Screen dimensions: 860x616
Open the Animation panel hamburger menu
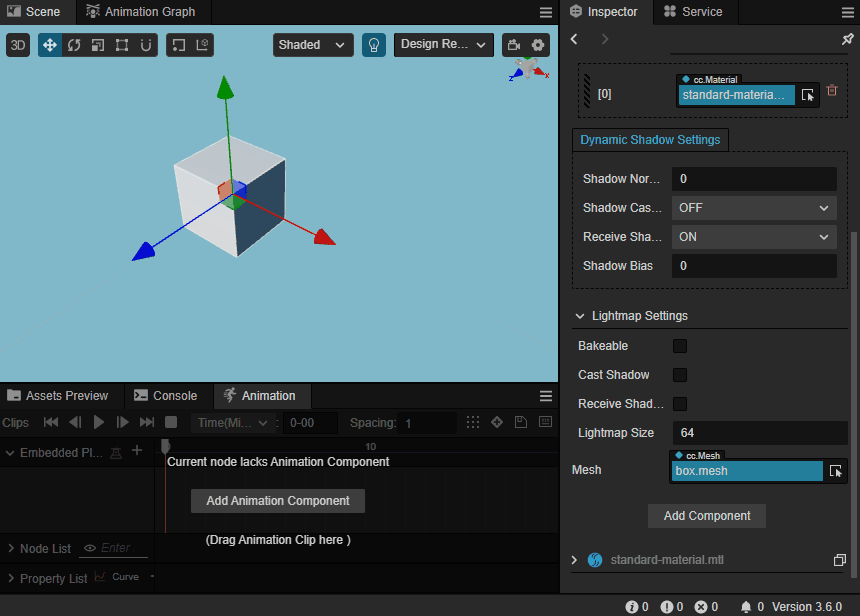[x=546, y=396]
